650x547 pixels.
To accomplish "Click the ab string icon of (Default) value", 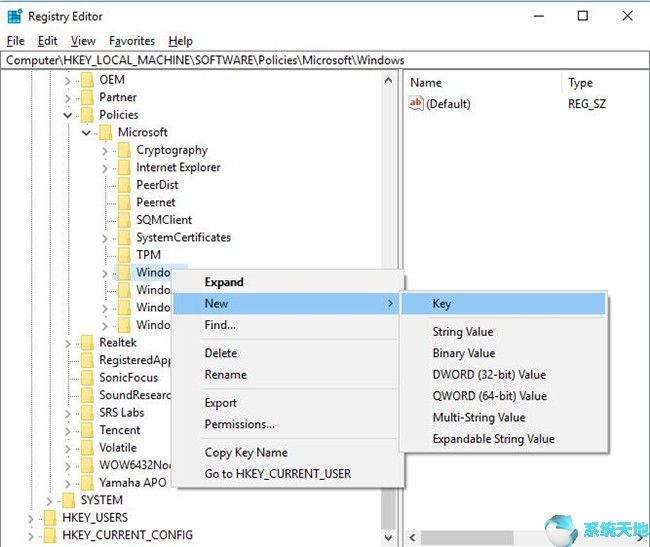I will coord(416,104).
